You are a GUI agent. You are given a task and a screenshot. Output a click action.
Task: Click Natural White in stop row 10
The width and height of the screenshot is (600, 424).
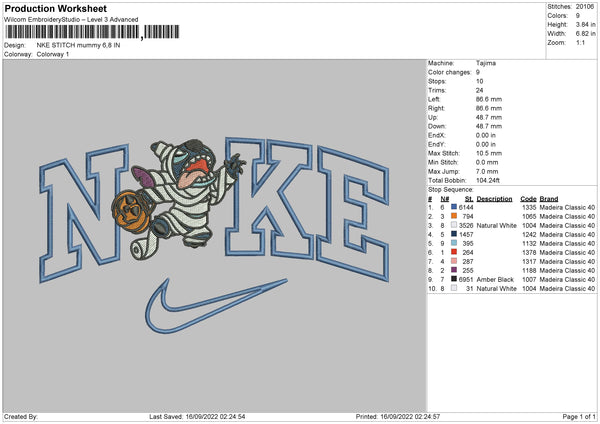point(497,289)
